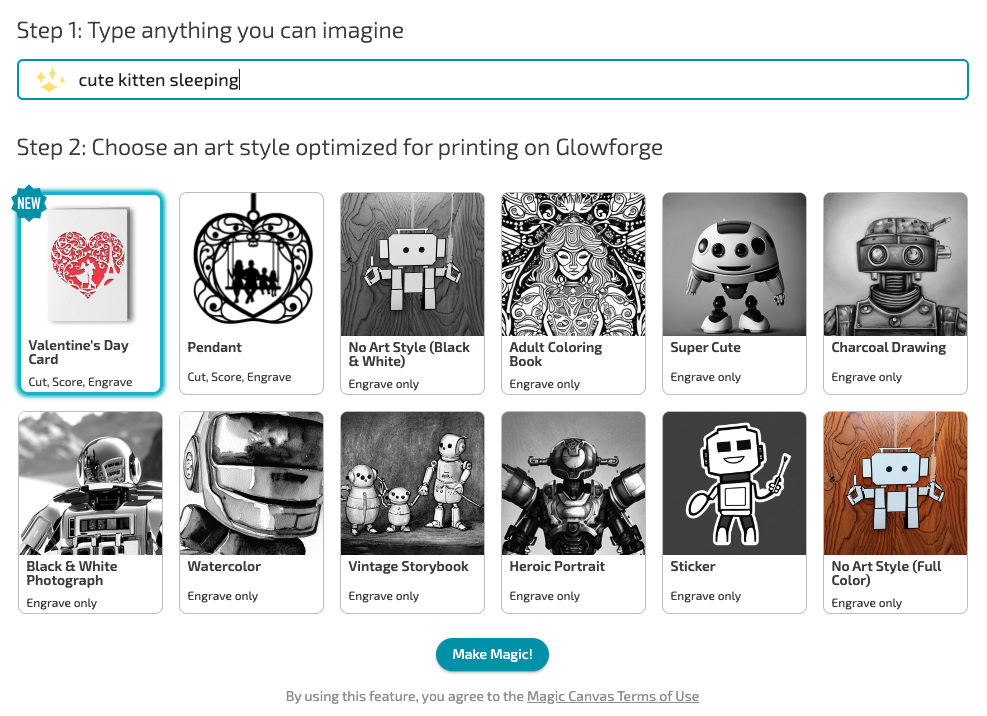Choose the Pendant art style
Image resolution: width=987 pixels, height=716 pixels.
251,293
